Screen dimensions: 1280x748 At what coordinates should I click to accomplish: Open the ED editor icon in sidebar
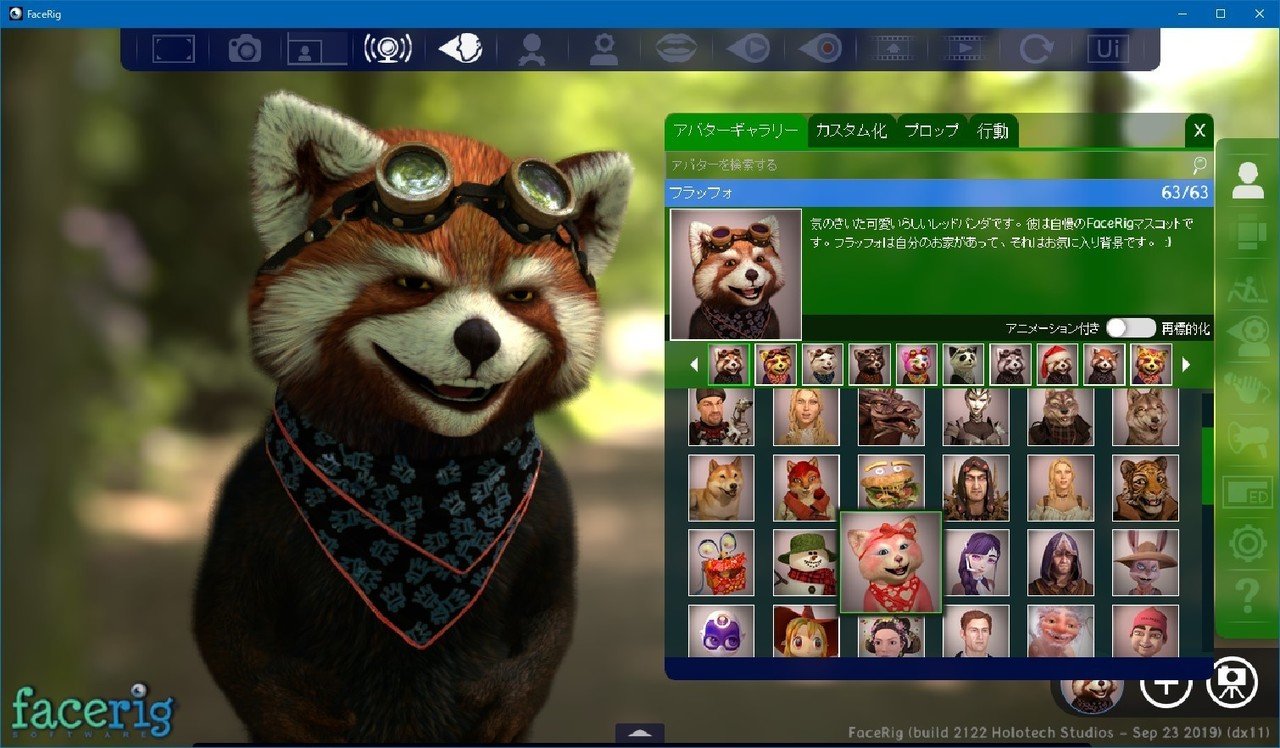pos(1248,492)
